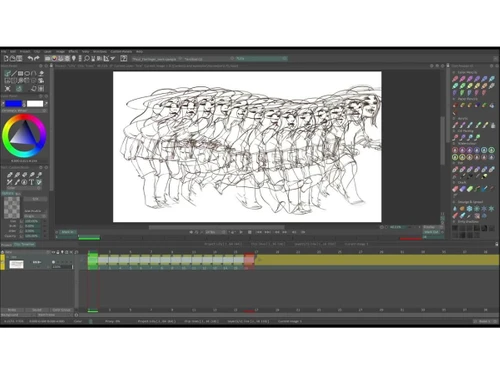Viewport: 500px width, 375px height.
Task: Click the New Project icon in toolbar
Action: pyautogui.click(x=6, y=59)
